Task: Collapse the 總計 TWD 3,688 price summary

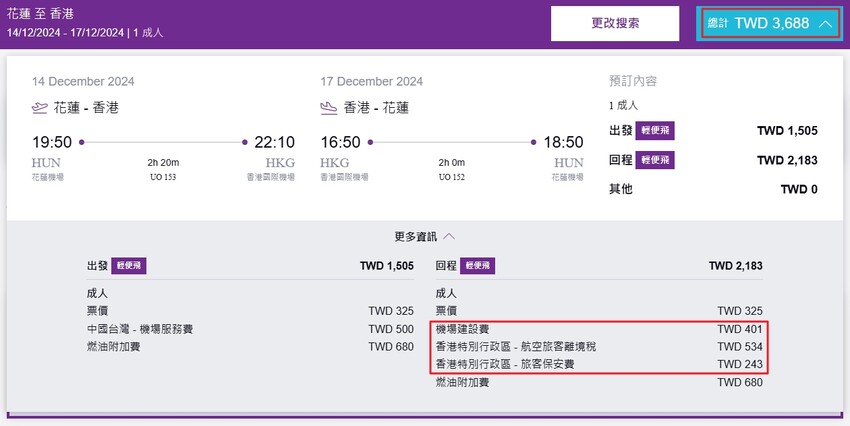Action: pos(769,22)
